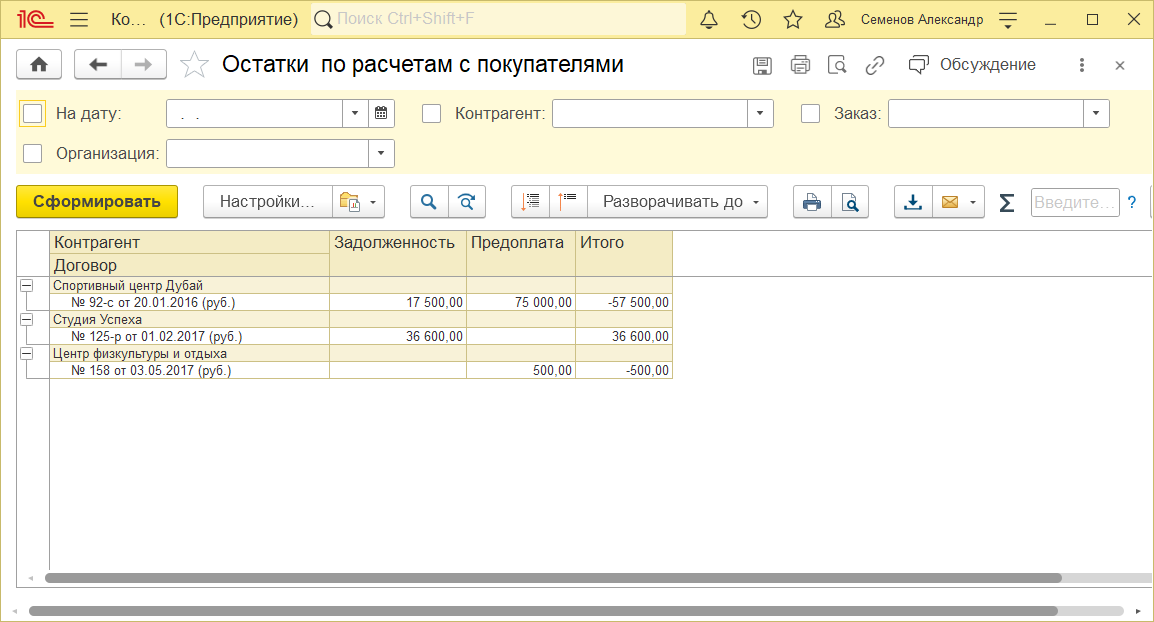Open more actions three-dots menu
1154x622 pixels.
pyautogui.click(x=1082, y=66)
